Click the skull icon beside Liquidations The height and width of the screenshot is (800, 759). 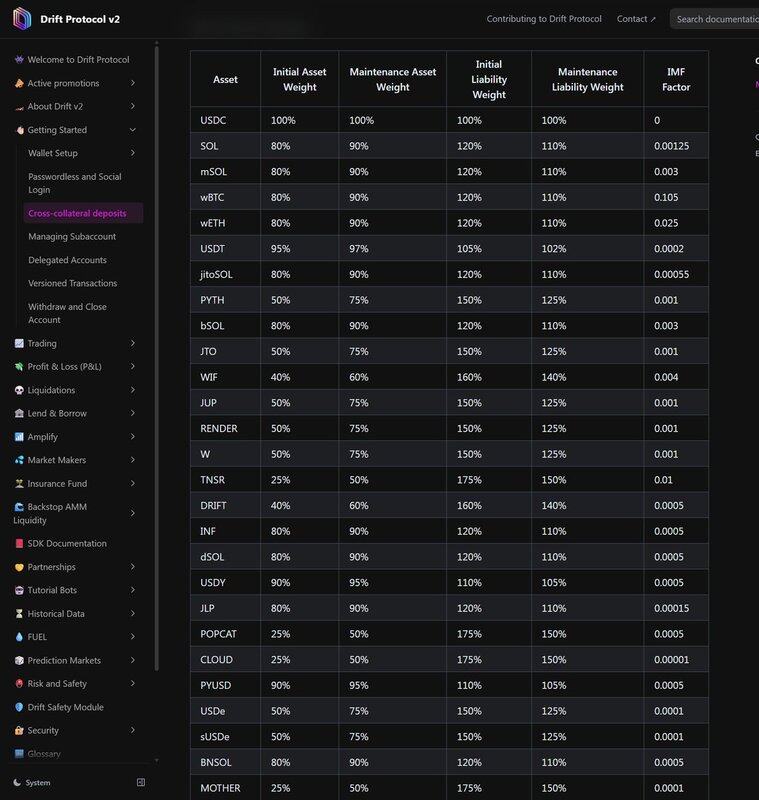click(19, 390)
